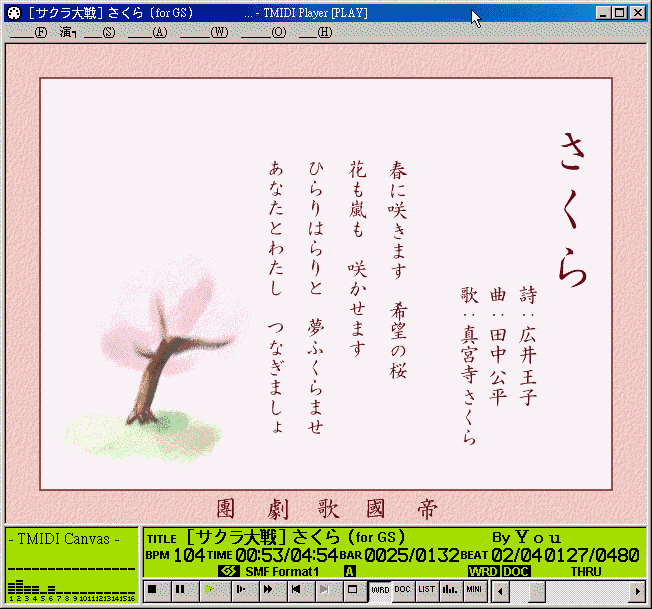Toggle the DOC document view button
Screen dimensions: 652x609
click(402, 591)
